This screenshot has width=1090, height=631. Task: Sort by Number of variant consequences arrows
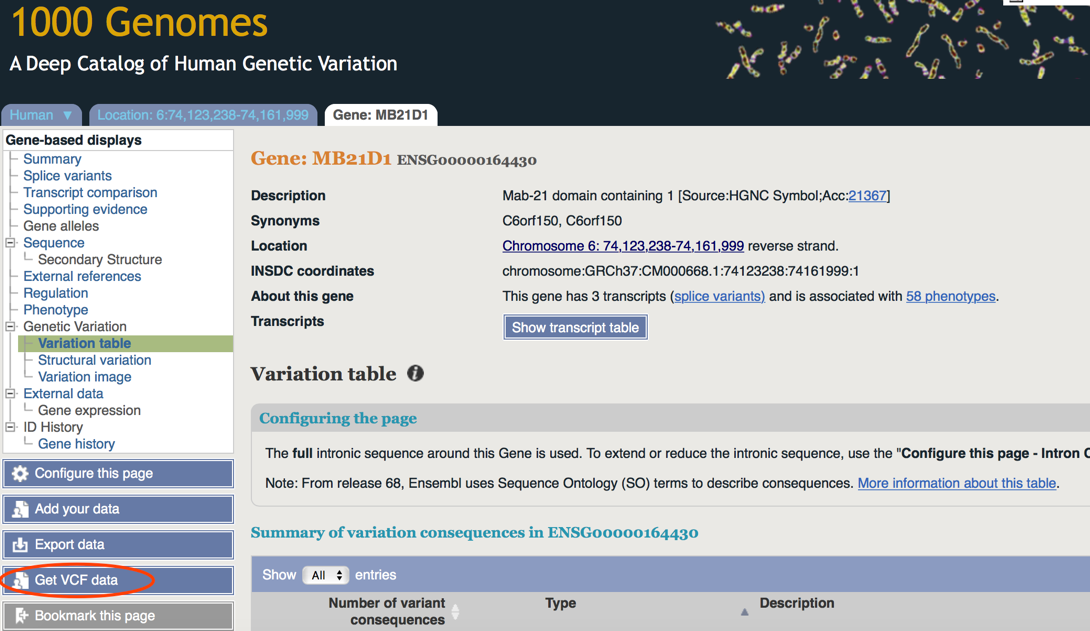(x=455, y=612)
